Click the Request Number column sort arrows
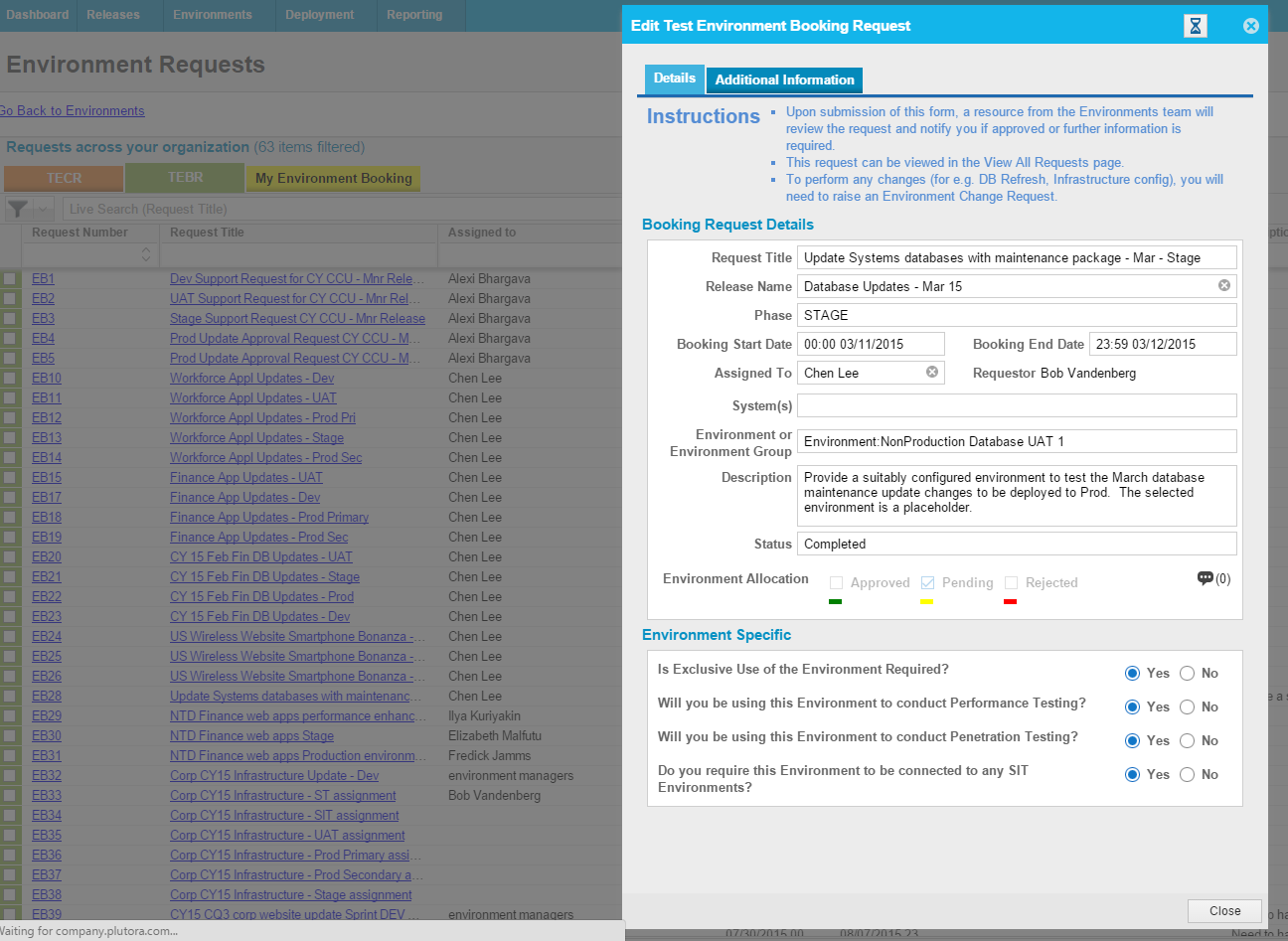This screenshot has width=1288, height=941. pos(146,255)
